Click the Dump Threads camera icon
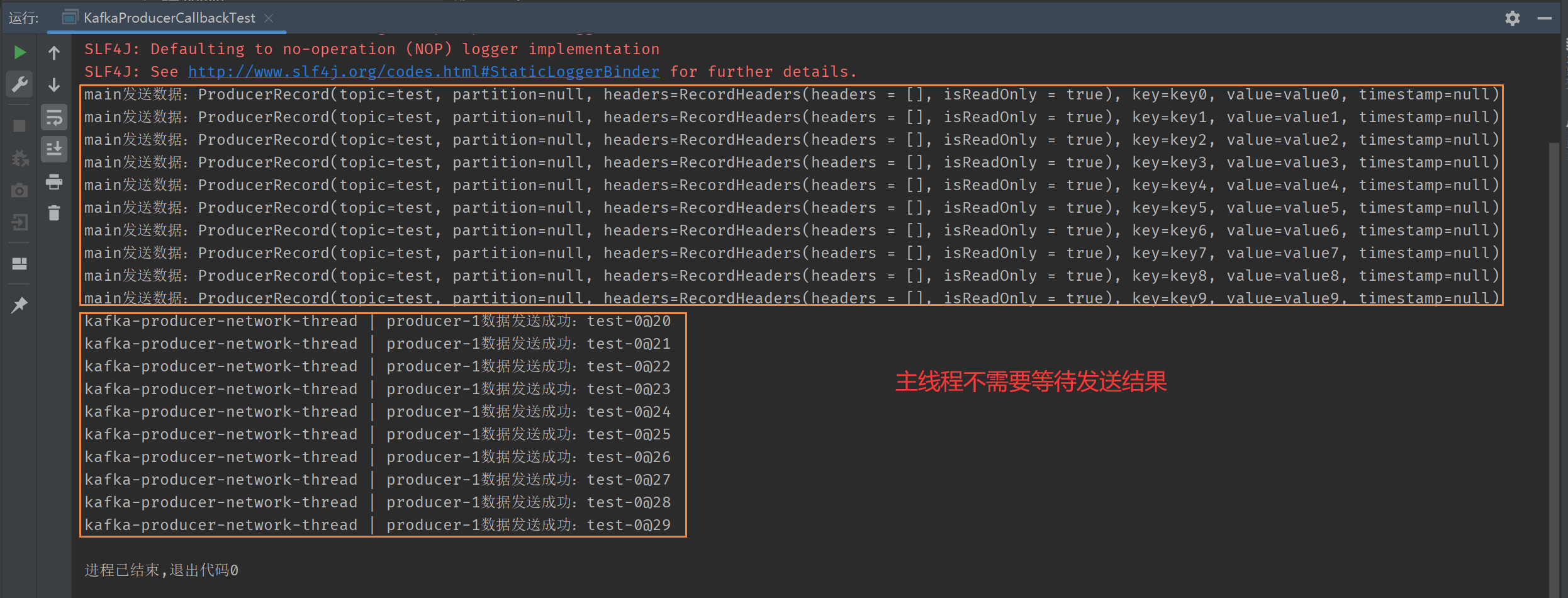 point(20,190)
